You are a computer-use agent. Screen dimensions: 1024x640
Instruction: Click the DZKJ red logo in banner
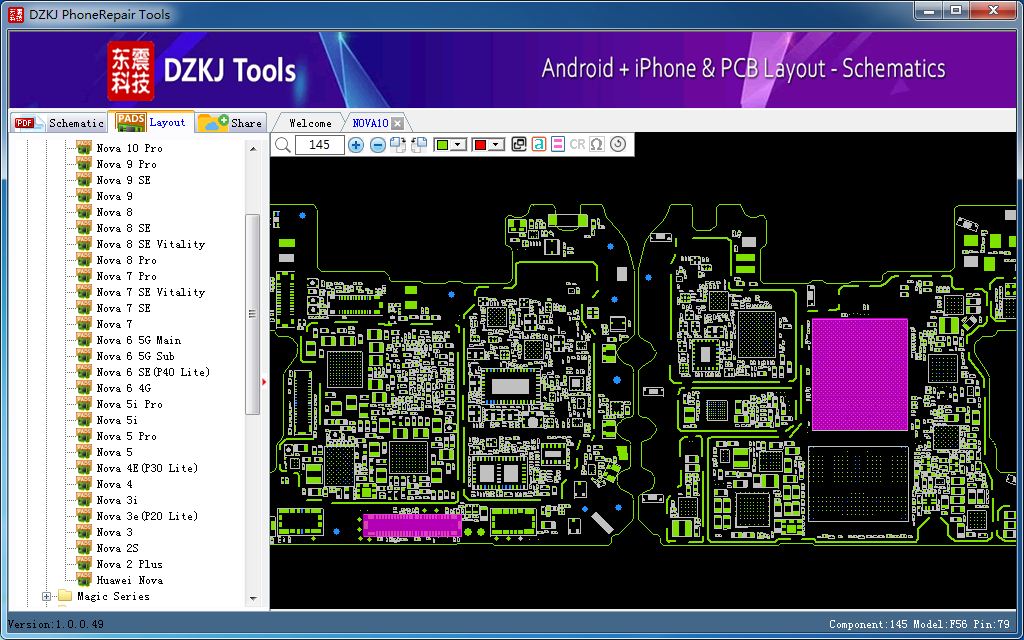(x=131, y=71)
